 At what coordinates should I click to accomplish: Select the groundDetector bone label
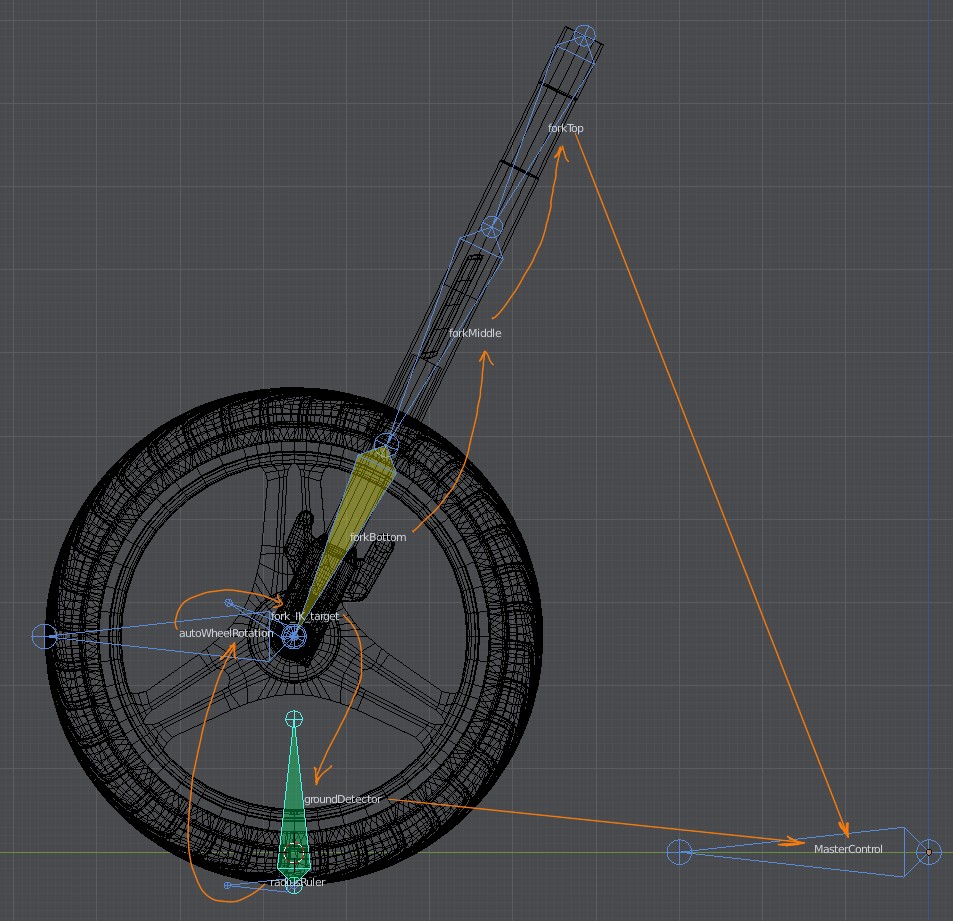coord(342,799)
